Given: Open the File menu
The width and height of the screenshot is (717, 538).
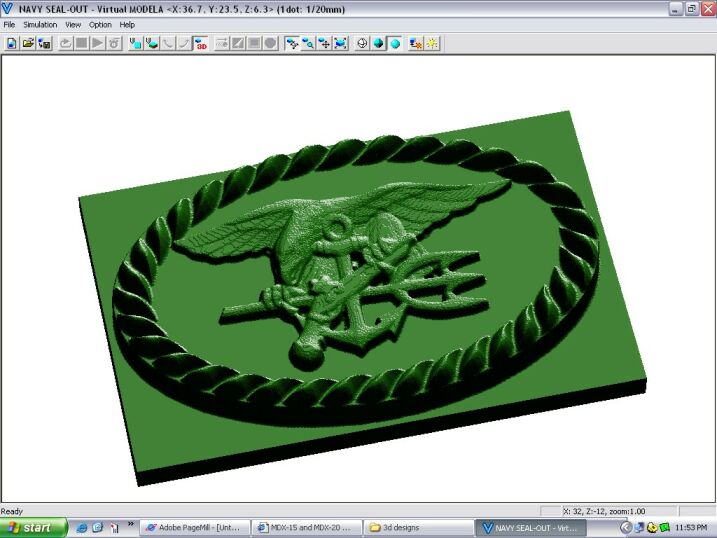Looking at the screenshot, I should pos(9,24).
